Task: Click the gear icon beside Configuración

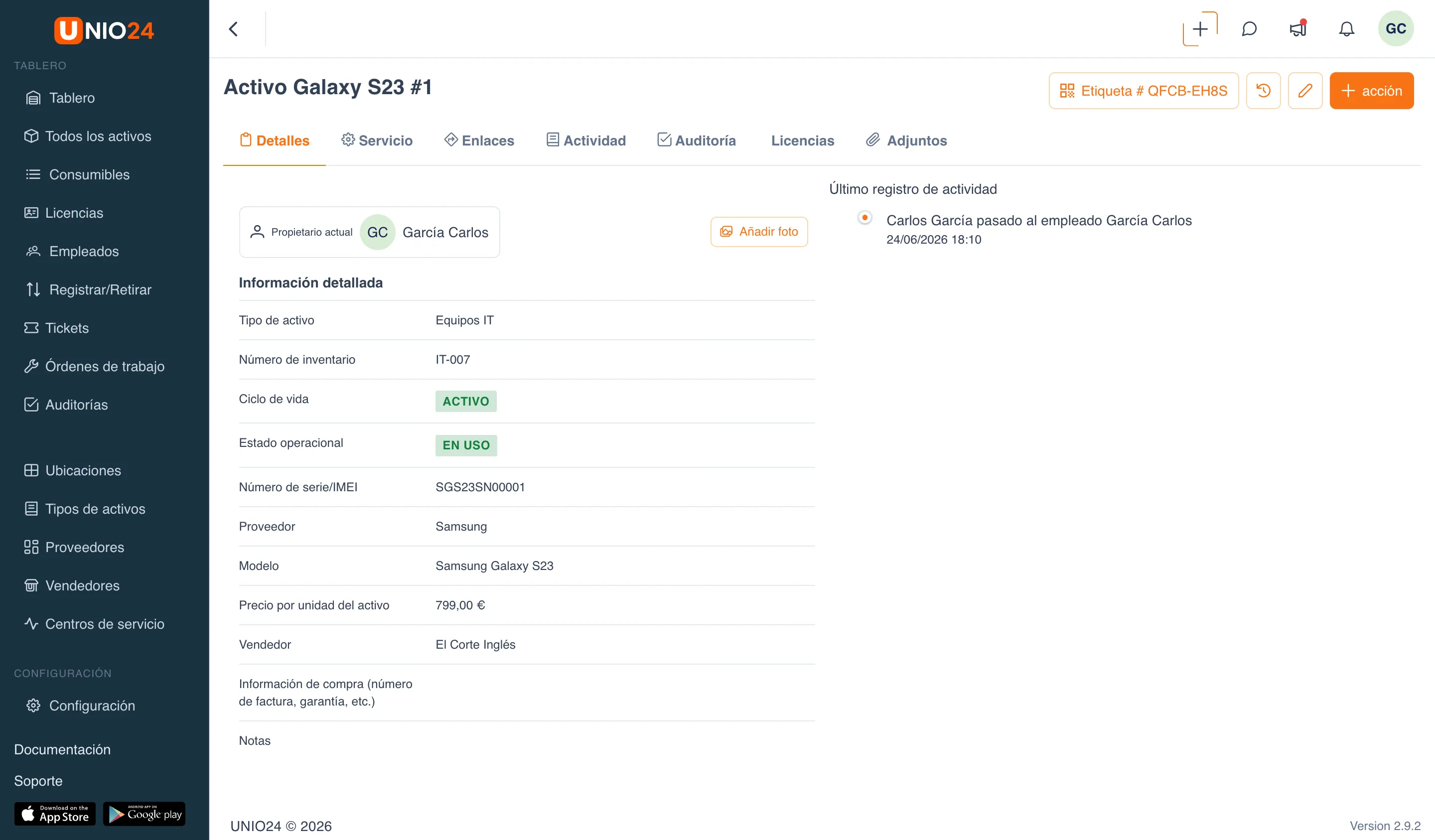Action: coord(33,705)
